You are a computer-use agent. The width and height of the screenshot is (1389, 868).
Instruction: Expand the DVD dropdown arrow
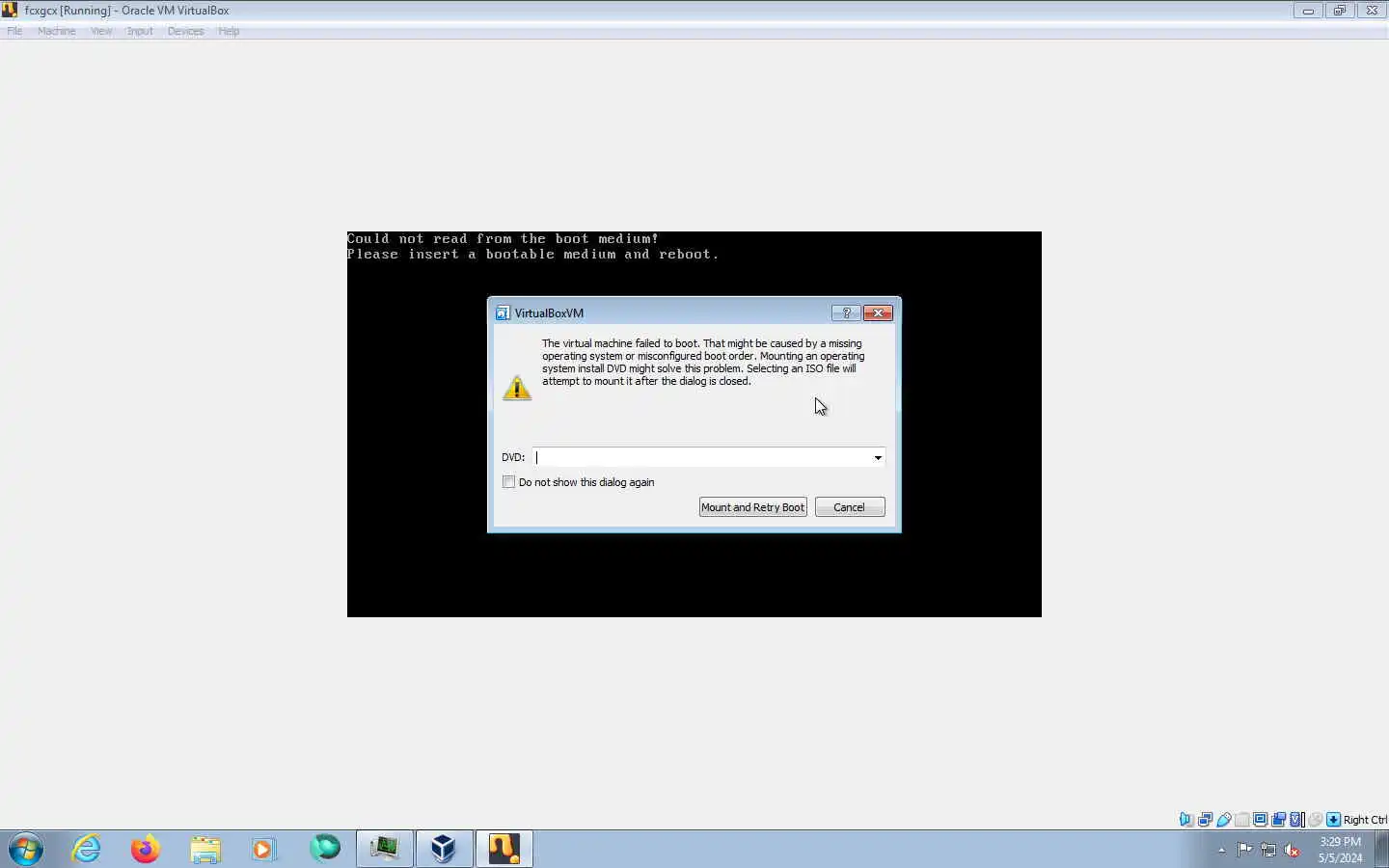[x=878, y=457]
